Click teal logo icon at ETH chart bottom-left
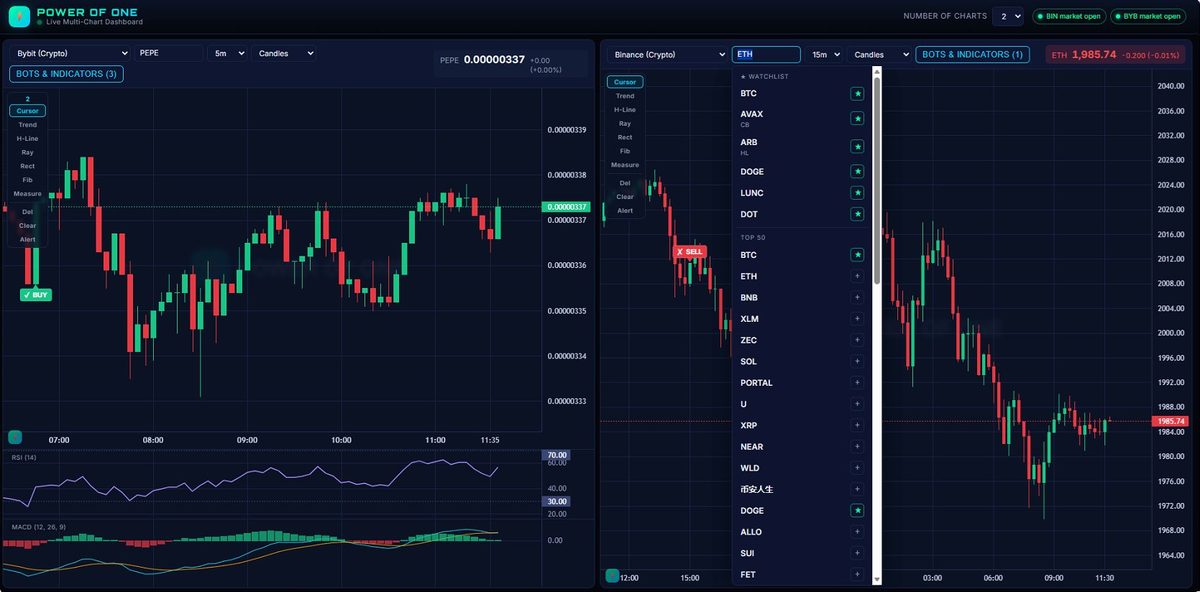1200x592 pixels. 613,575
